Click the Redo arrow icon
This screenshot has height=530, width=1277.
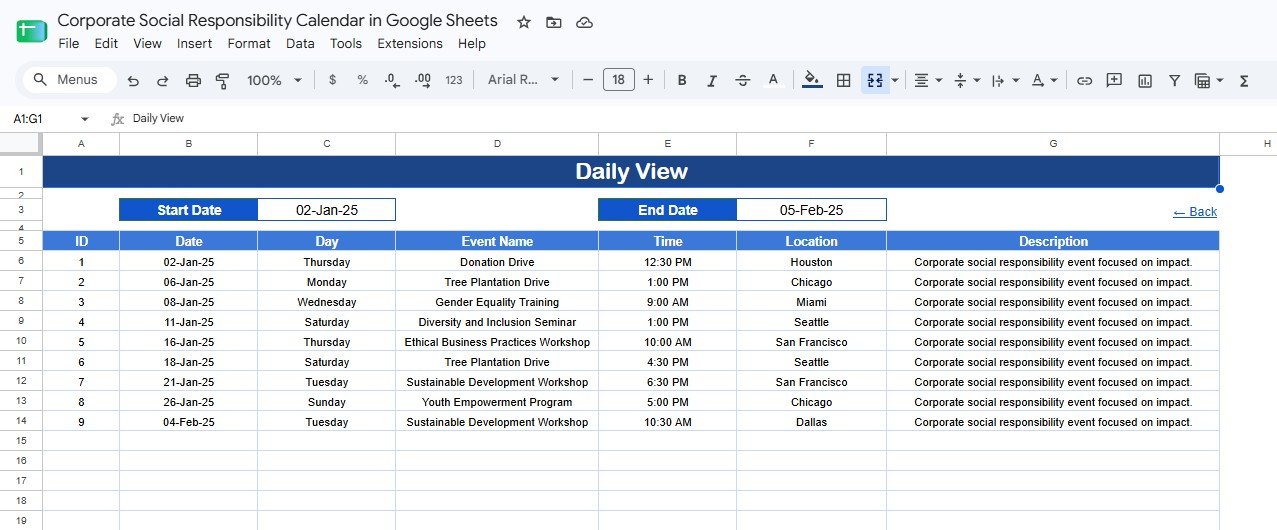coord(162,80)
